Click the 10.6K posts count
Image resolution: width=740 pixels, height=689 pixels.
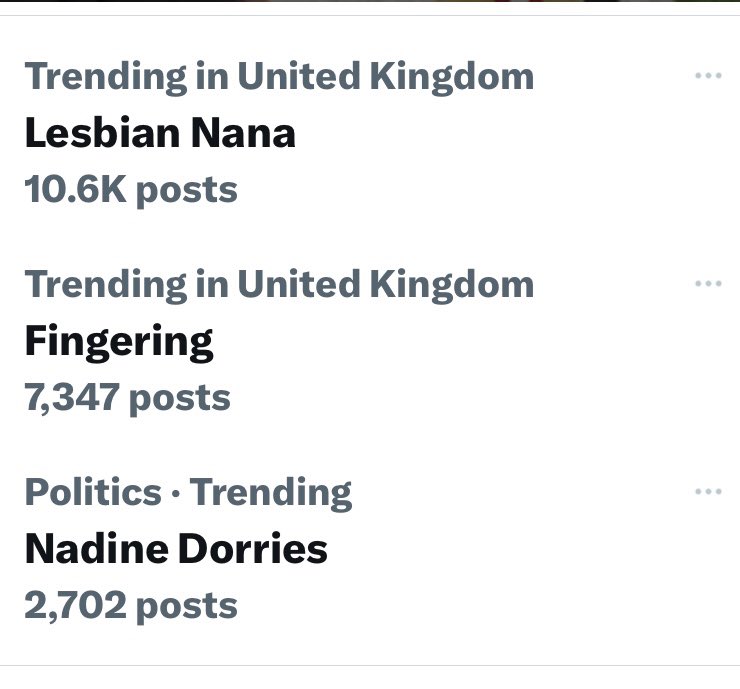131,191
